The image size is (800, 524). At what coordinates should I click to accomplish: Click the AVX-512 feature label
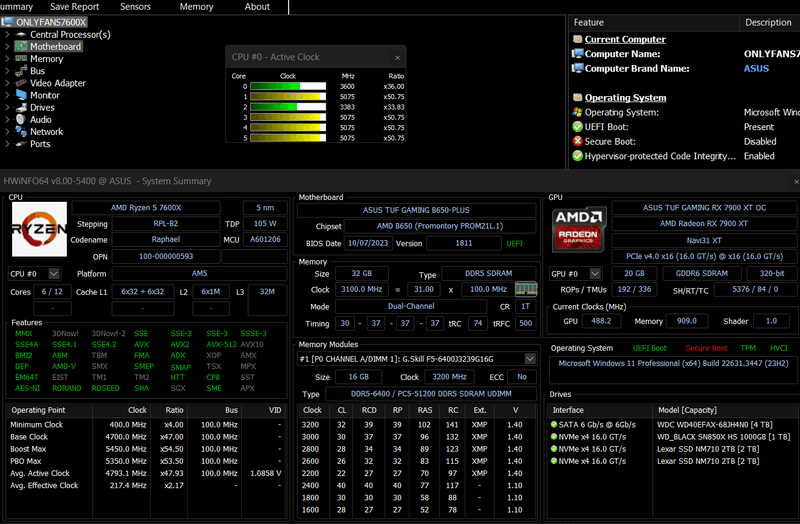click(221, 344)
